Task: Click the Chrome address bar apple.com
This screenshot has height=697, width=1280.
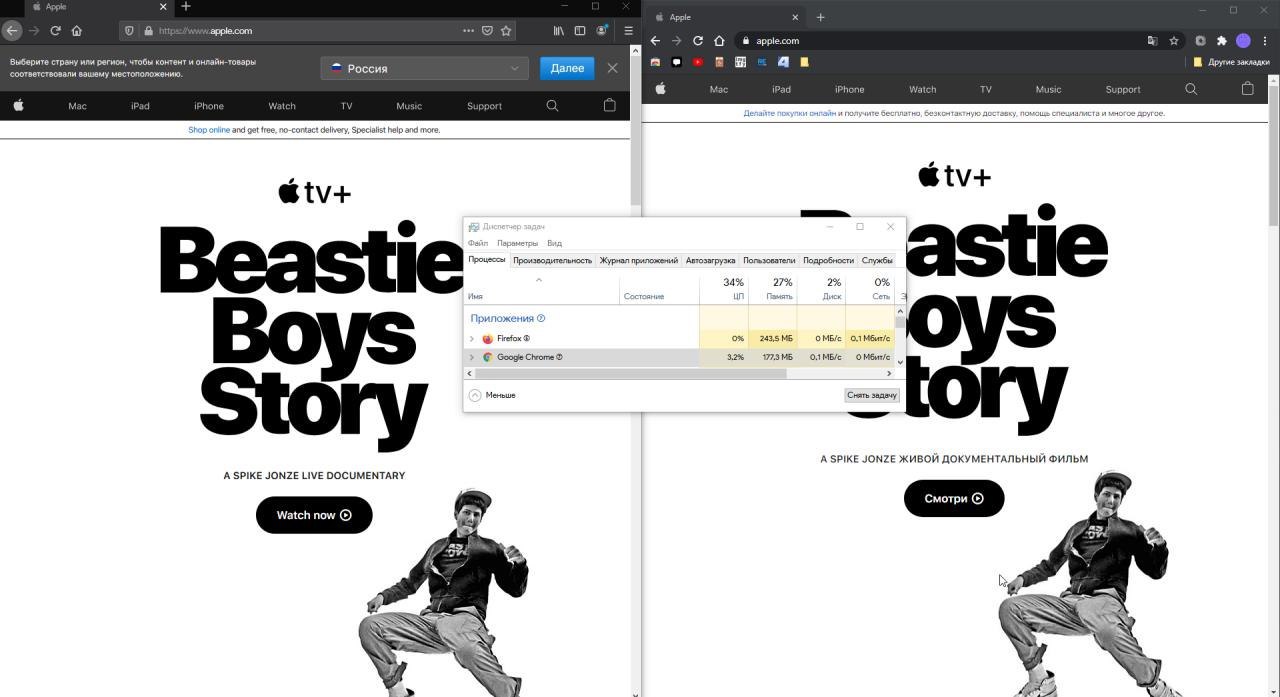Action: click(x=777, y=41)
